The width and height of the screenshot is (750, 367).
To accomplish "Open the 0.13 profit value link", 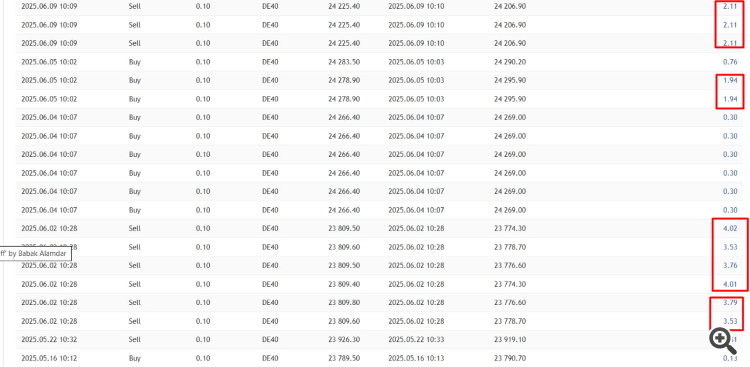I will 730,358.
